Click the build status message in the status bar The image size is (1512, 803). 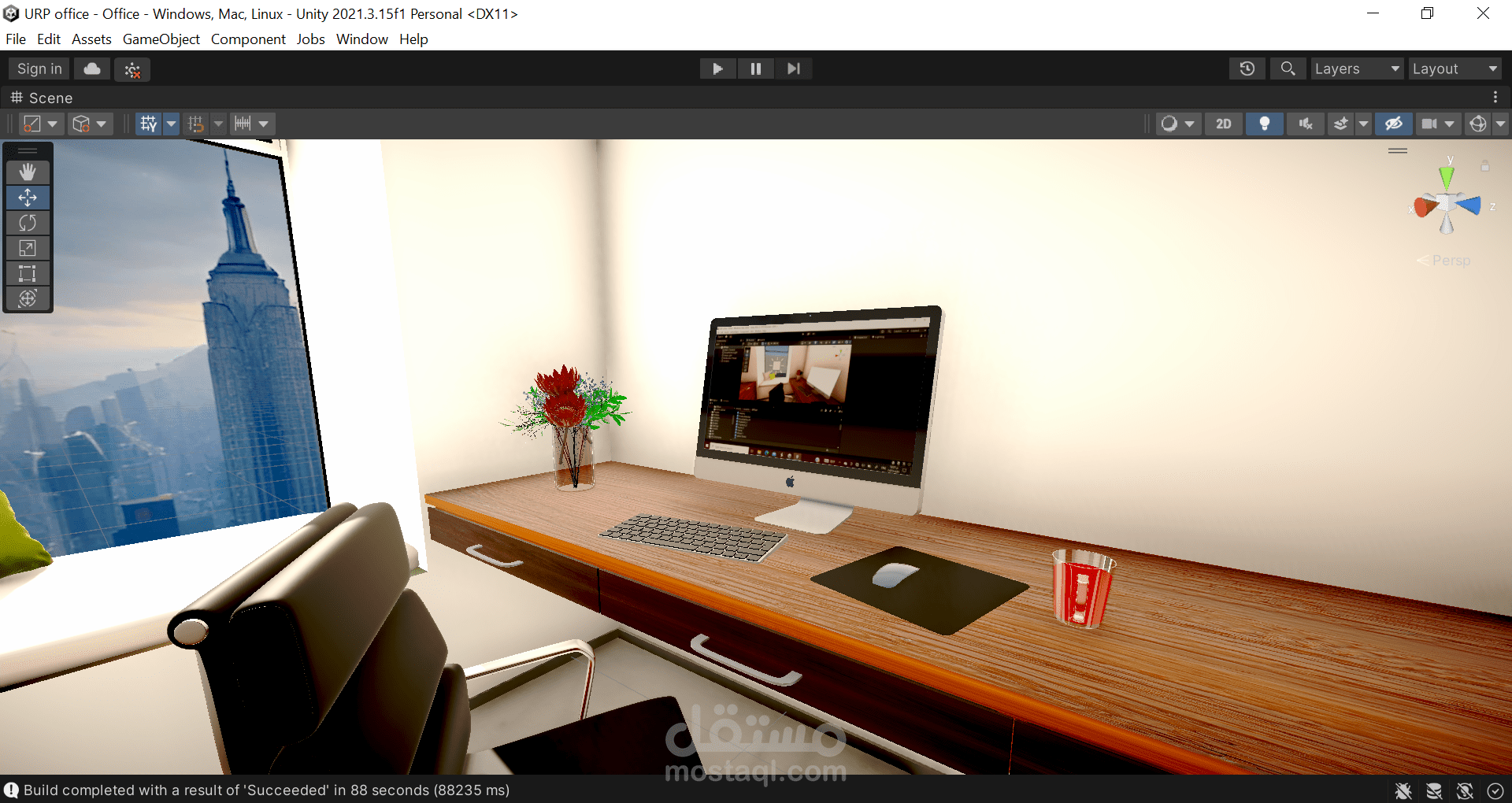260,790
